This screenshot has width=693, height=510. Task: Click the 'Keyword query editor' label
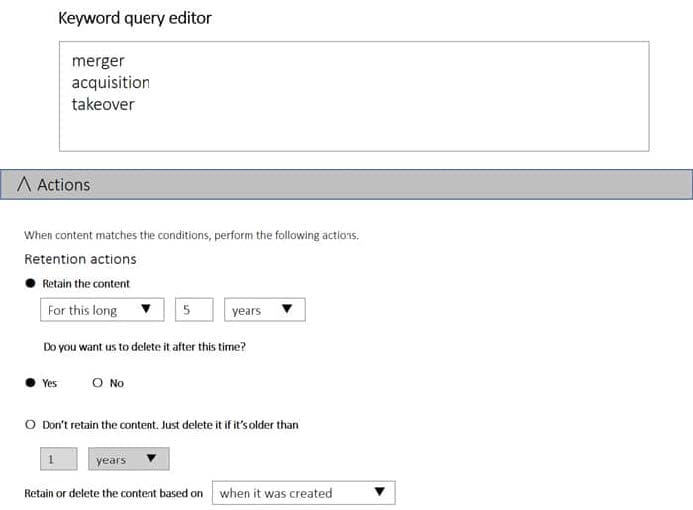click(x=135, y=18)
